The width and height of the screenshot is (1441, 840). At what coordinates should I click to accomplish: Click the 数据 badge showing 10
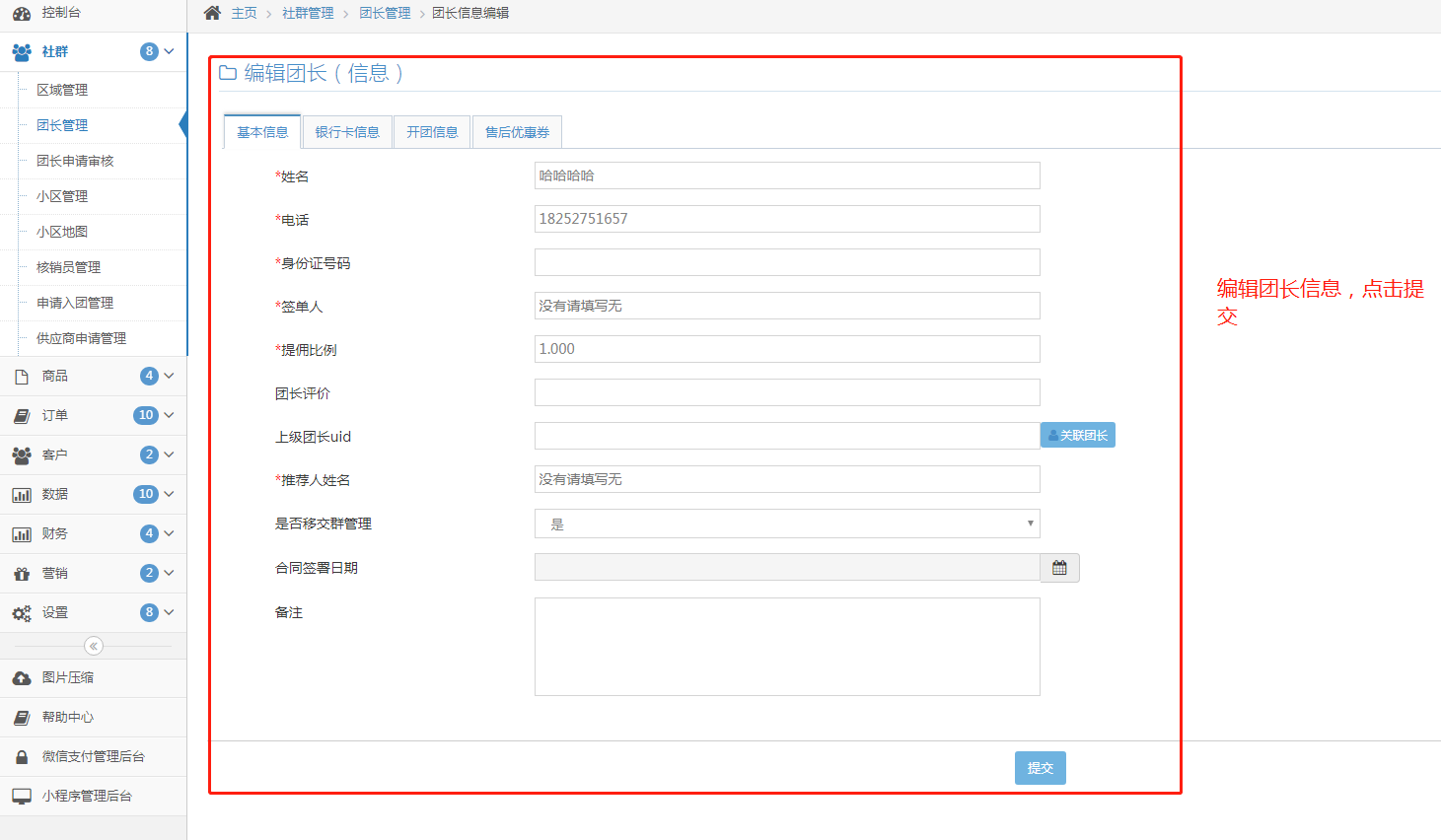tap(146, 494)
